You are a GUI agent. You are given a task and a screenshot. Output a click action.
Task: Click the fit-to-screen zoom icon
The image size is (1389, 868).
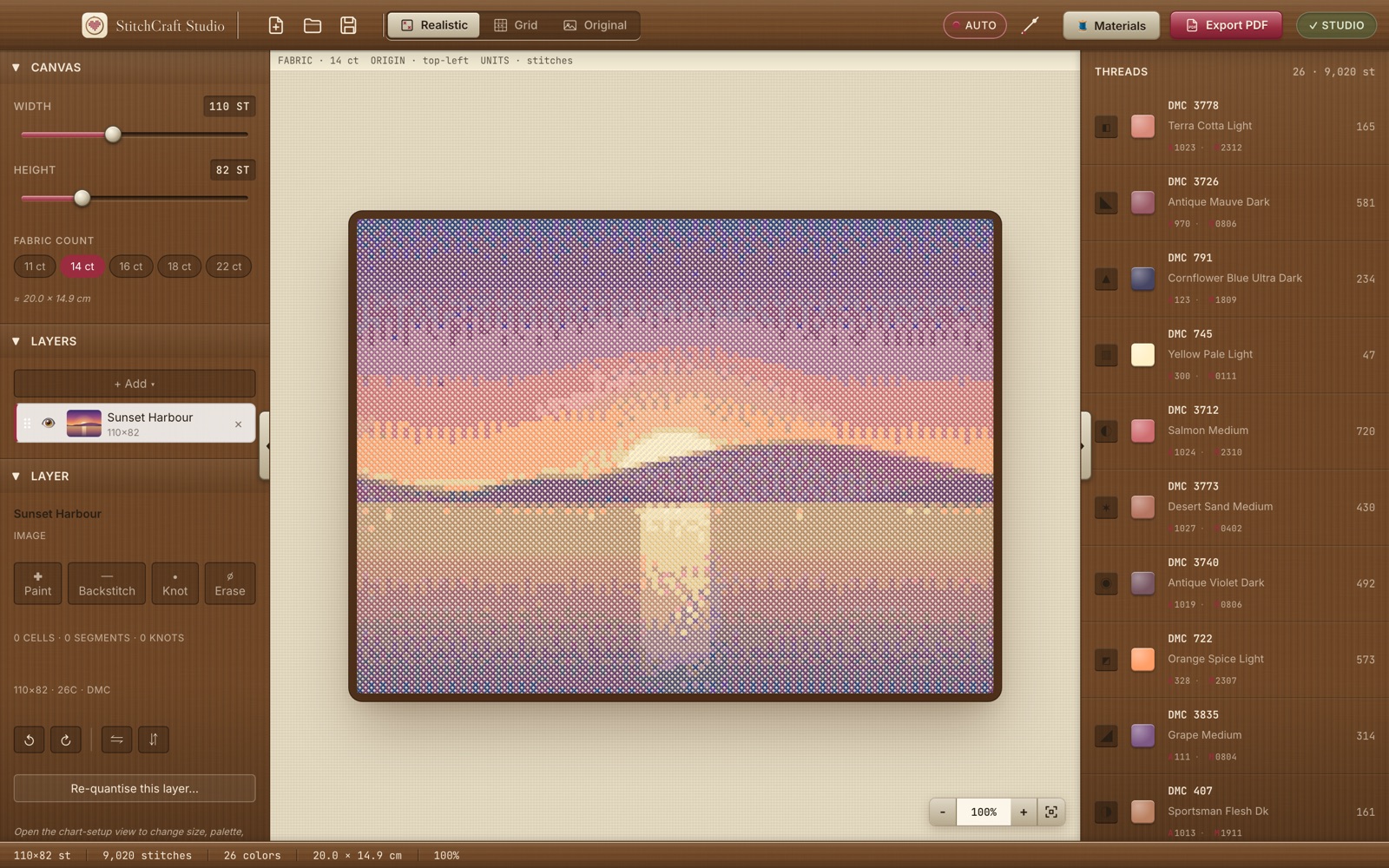[x=1051, y=812]
